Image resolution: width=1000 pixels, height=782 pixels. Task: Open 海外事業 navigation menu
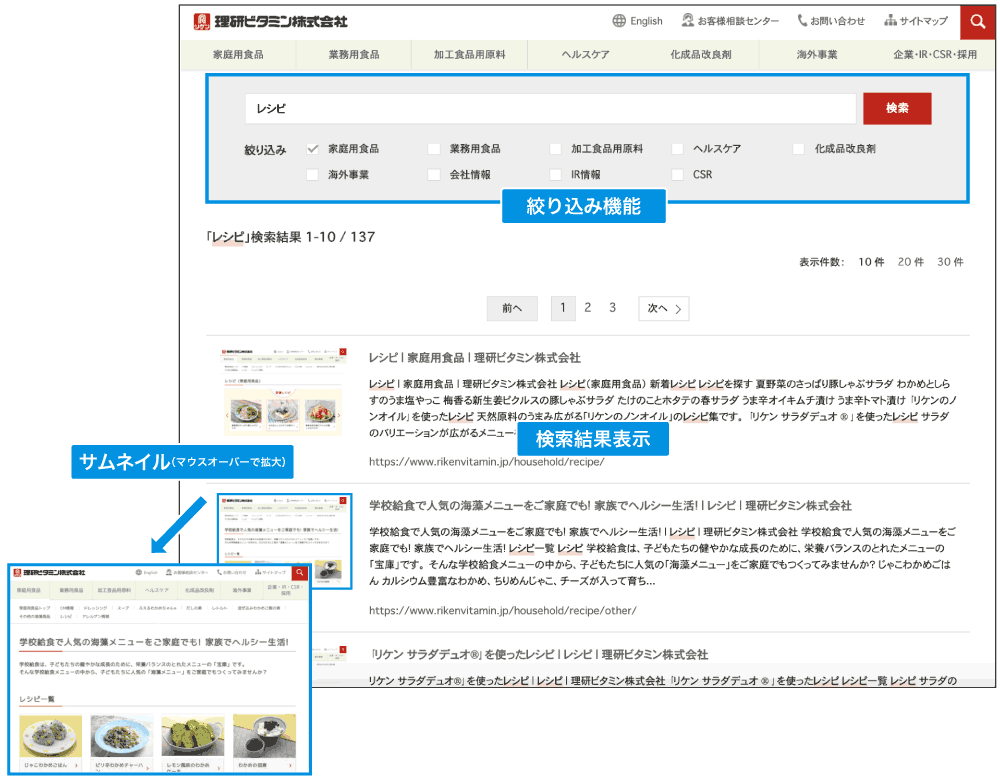tap(817, 55)
